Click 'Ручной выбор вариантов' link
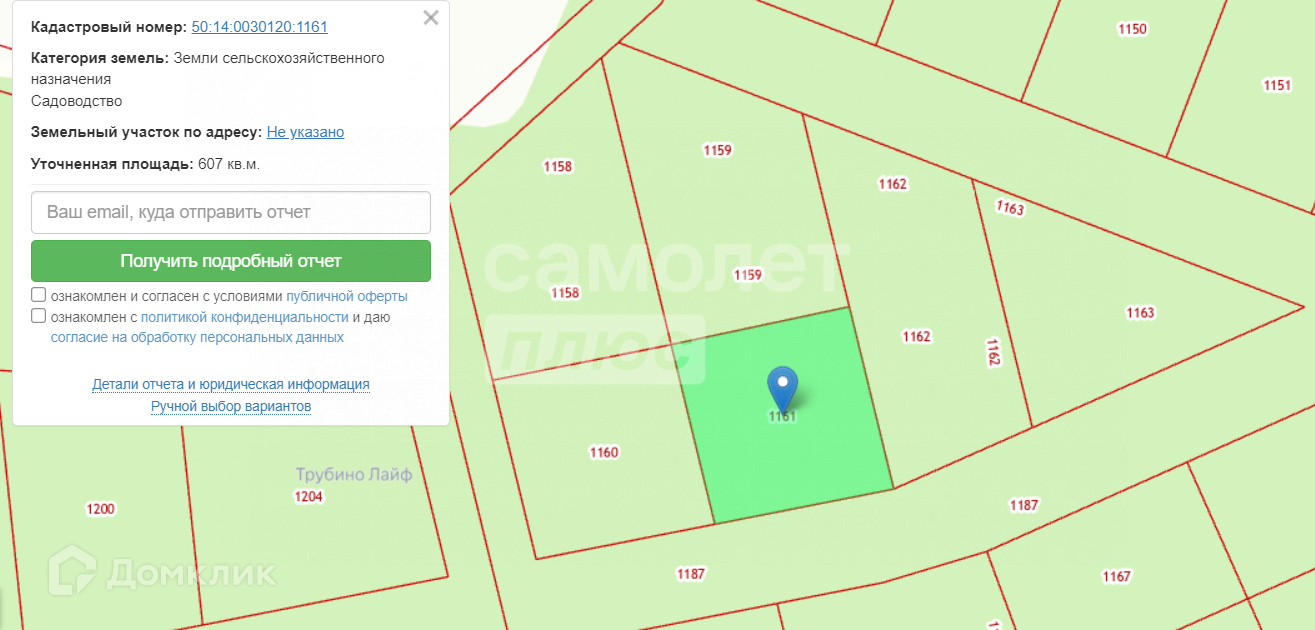The width and height of the screenshot is (1315, 630). tap(231, 407)
